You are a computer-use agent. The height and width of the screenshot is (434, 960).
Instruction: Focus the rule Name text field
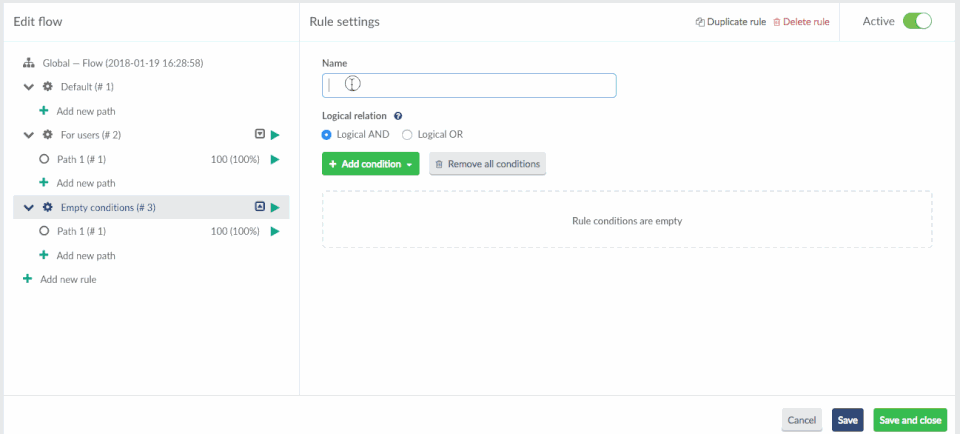click(469, 86)
